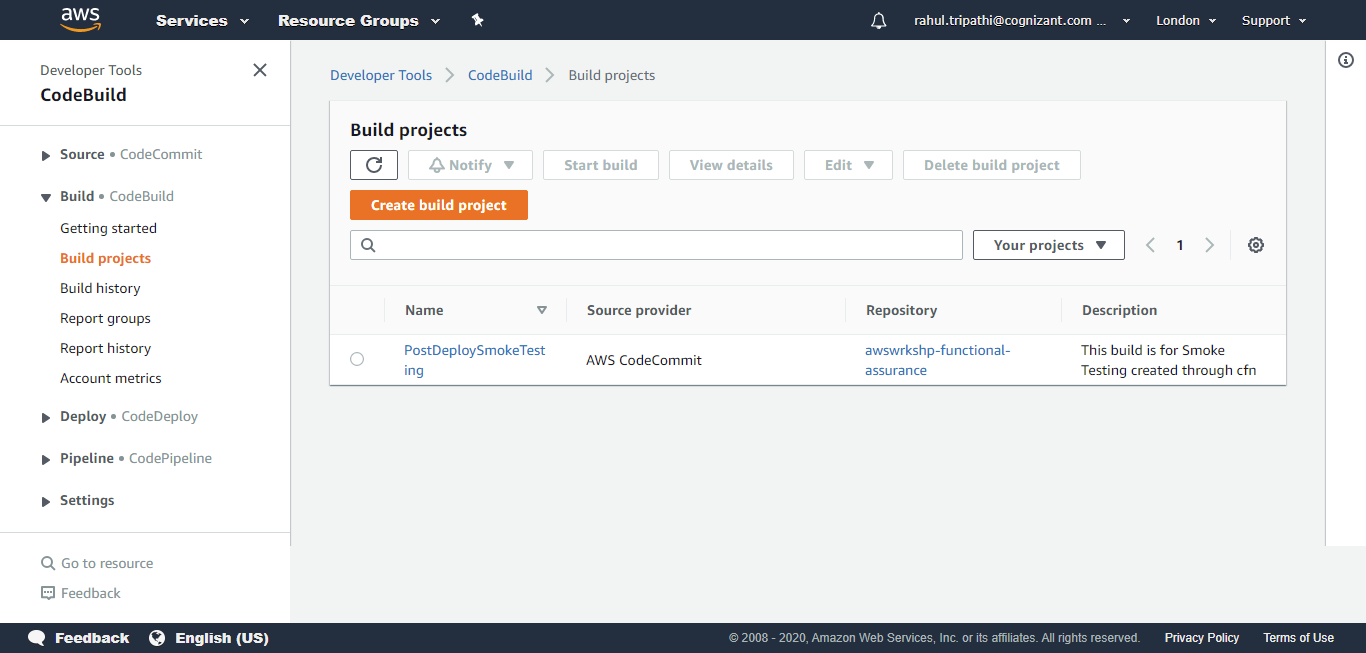Go to previous page of projects
Screen dimensions: 1366x653
pyautogui.click(x=1150, y=245)
